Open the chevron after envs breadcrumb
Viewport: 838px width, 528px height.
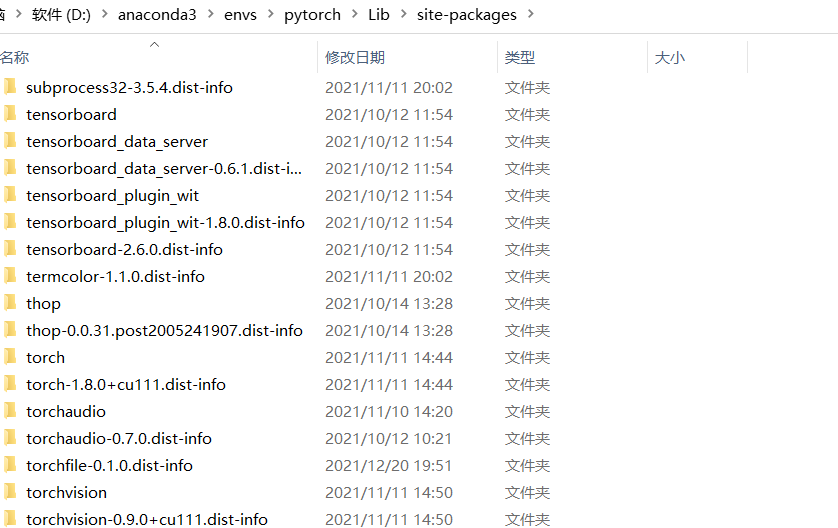[270, 14]
